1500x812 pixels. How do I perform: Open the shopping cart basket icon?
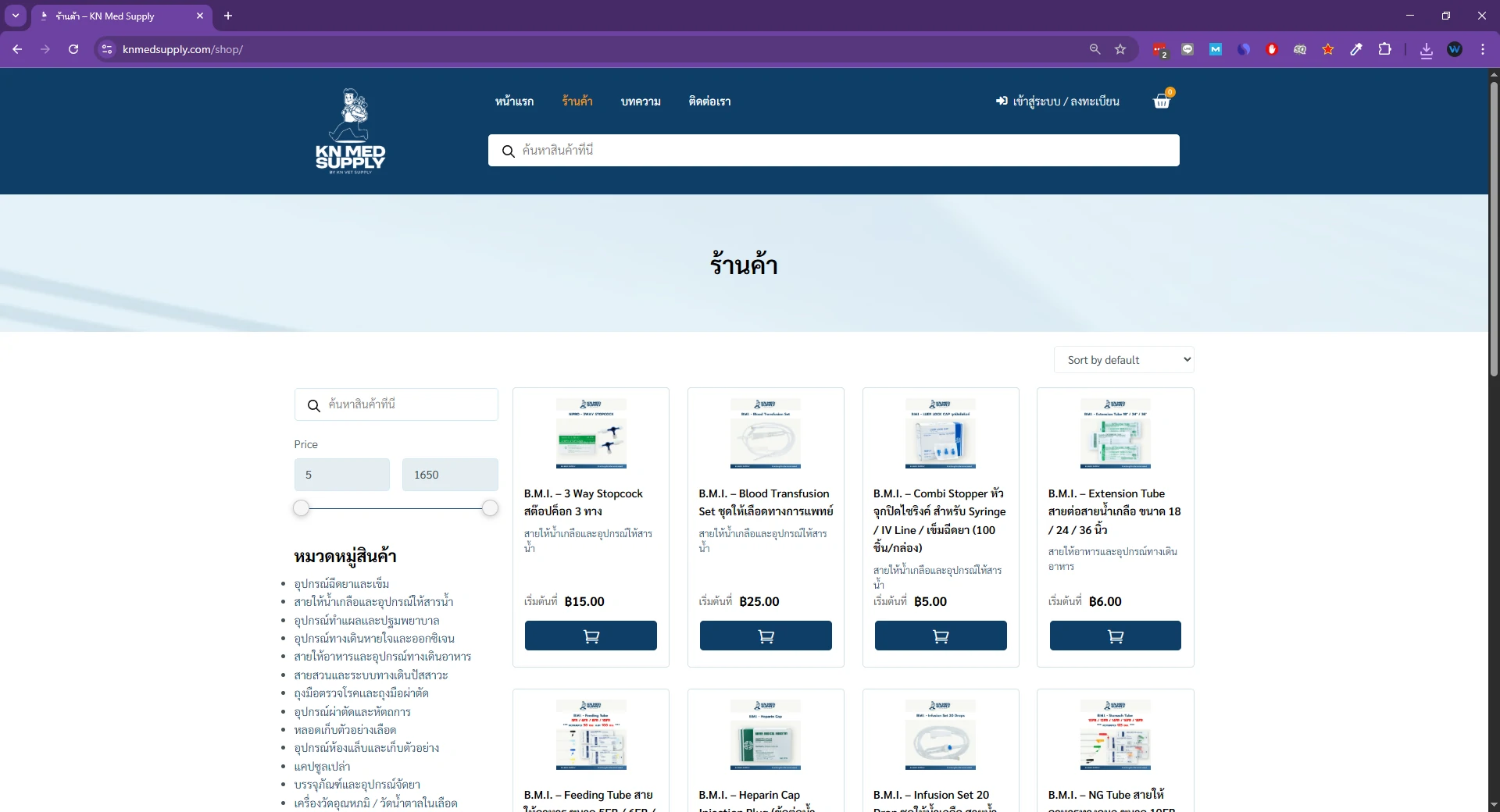click(x=1162, y=101)
